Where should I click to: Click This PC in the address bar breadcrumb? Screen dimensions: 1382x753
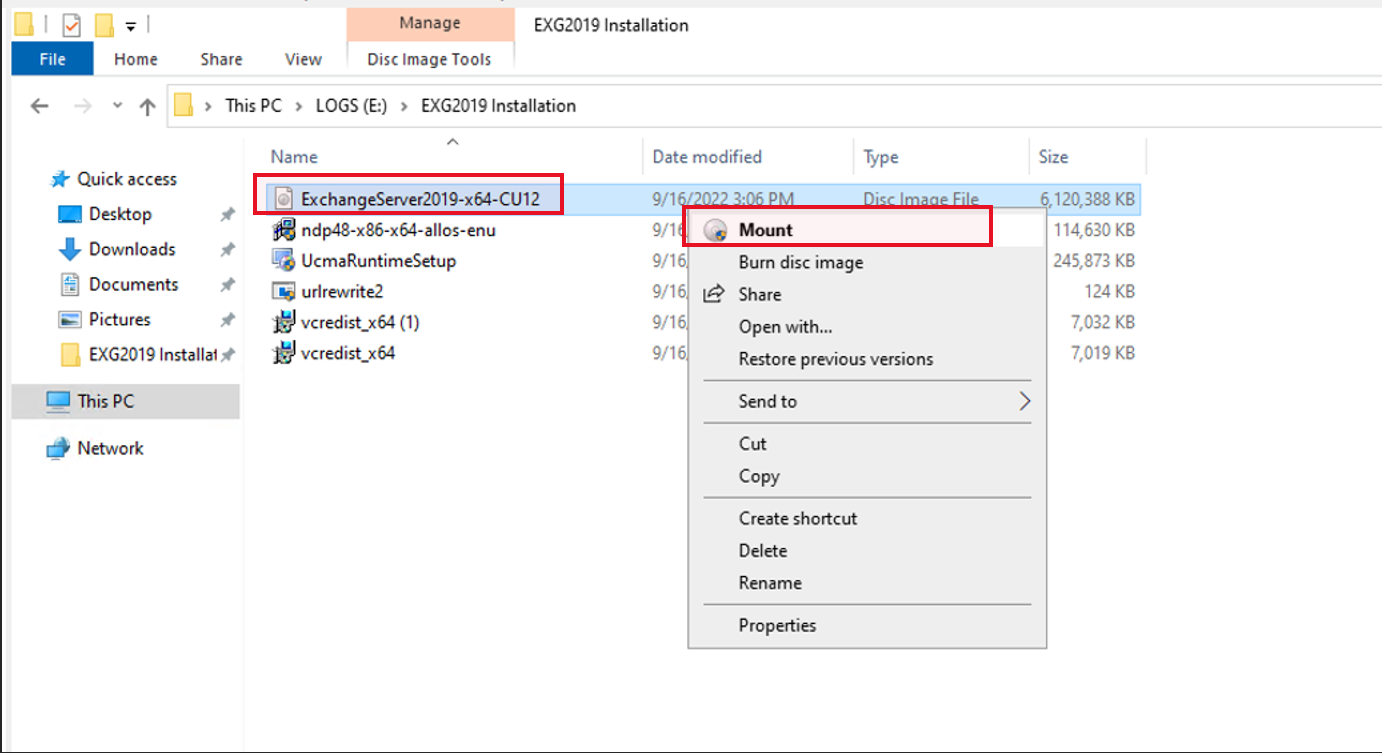click(253, 105)
